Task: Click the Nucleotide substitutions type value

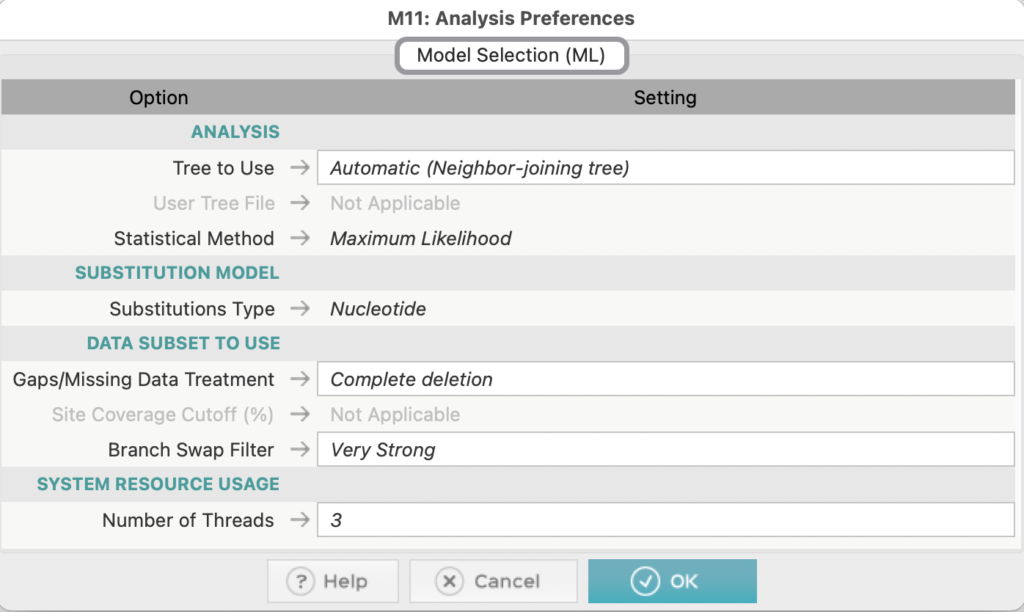Action: (378, 308)
